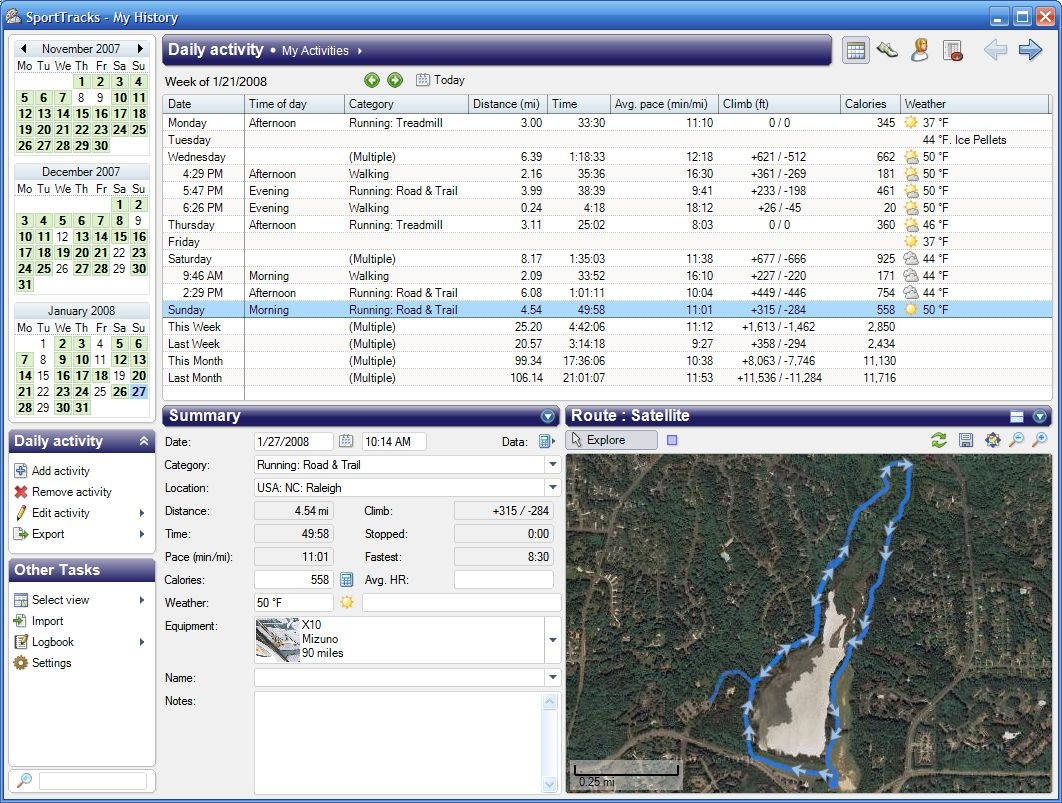Open the calorie calculator icon
The image size is (1062, 803).
coord(347,580)
